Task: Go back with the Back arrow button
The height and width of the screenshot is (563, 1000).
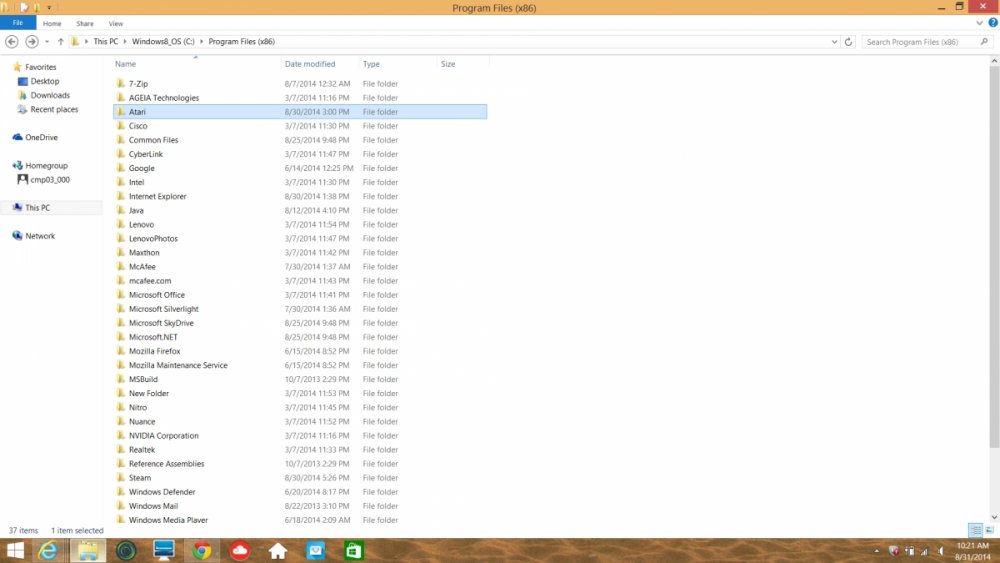Action: [11, 41]
